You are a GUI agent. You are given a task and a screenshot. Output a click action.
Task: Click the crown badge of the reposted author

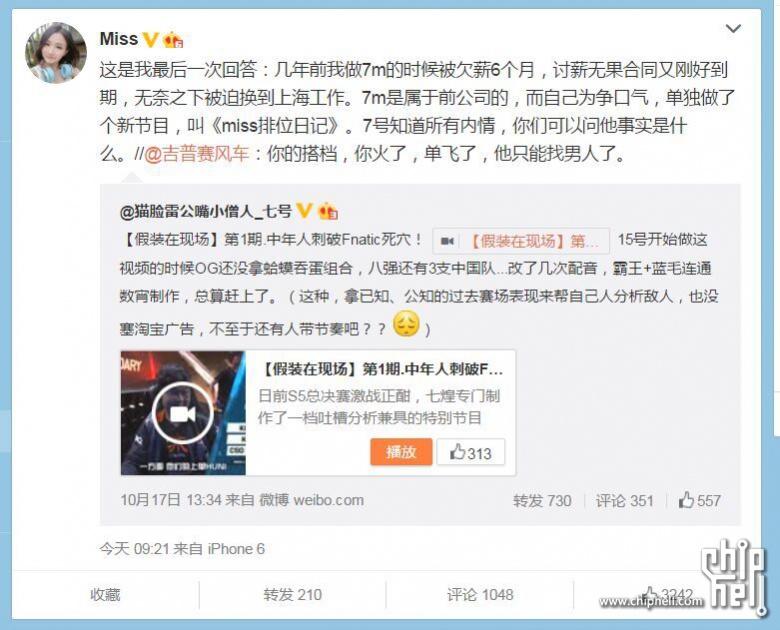pyautogui.click(x=327, y=211)
